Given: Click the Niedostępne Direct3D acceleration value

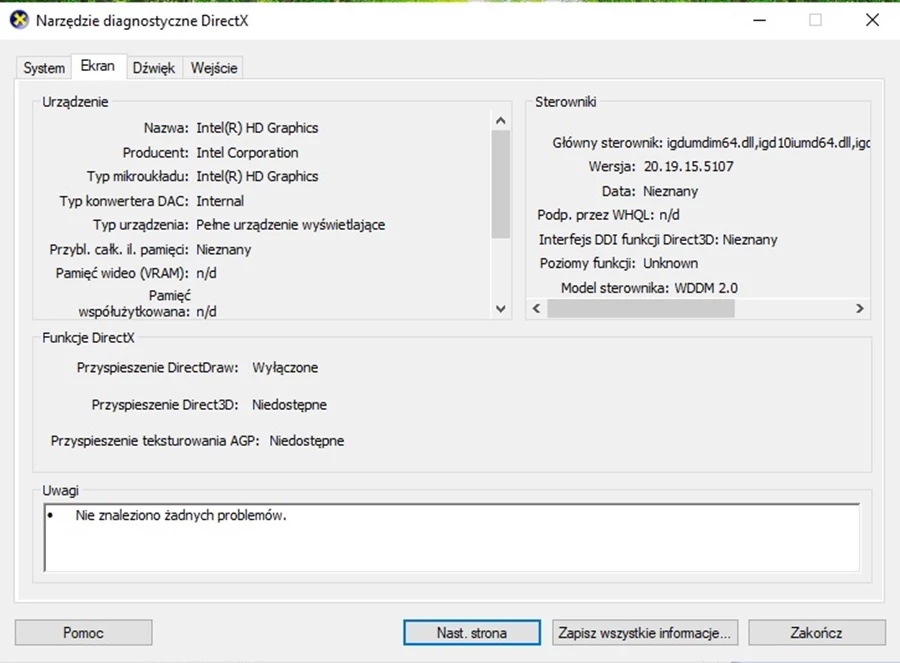Looking at the screenshot, I should [x=289, y=405].
